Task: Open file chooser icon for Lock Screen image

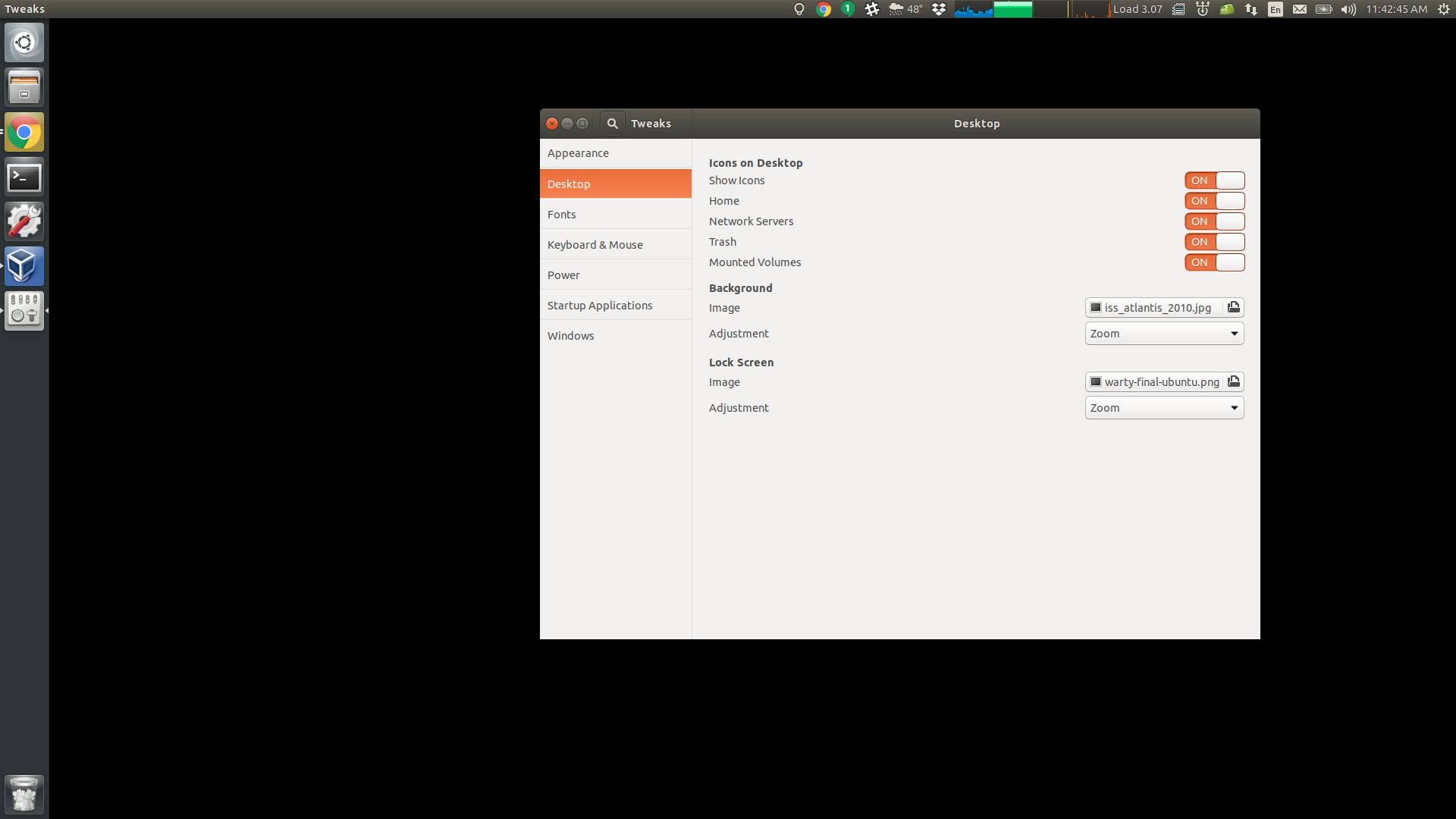Action: (1234, 381)
